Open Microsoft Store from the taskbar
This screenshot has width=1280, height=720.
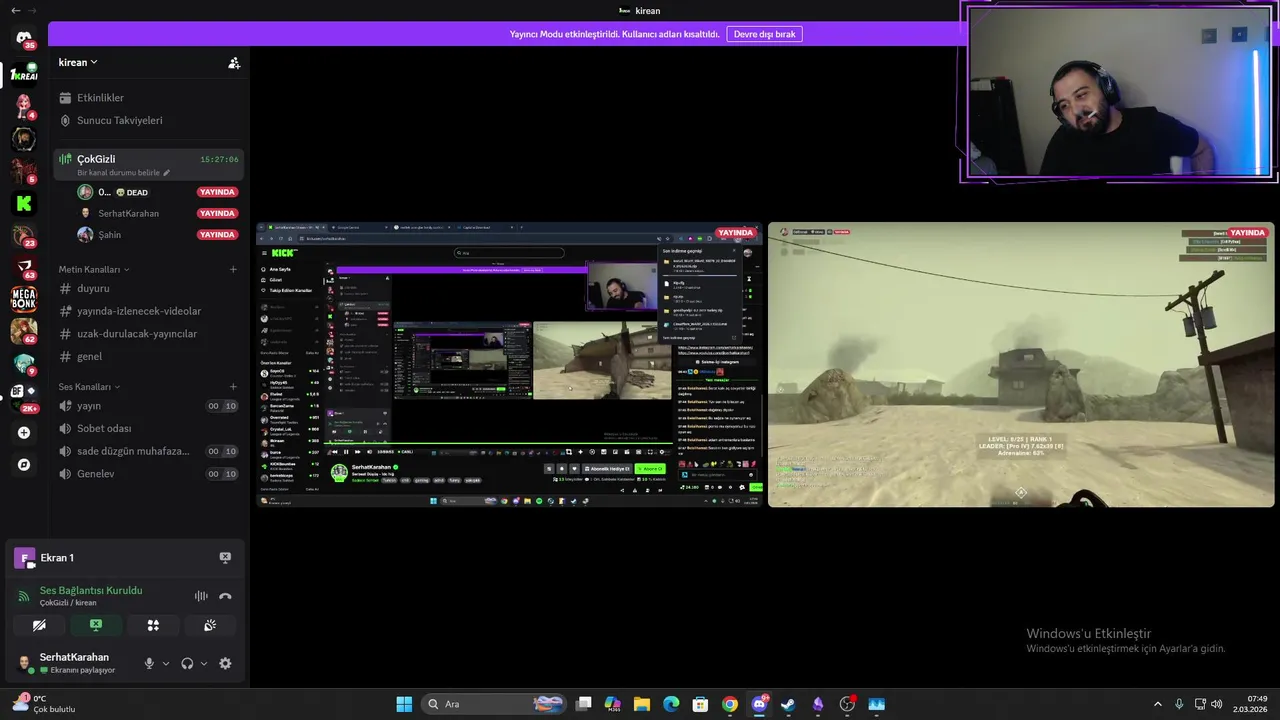(701, 704)
